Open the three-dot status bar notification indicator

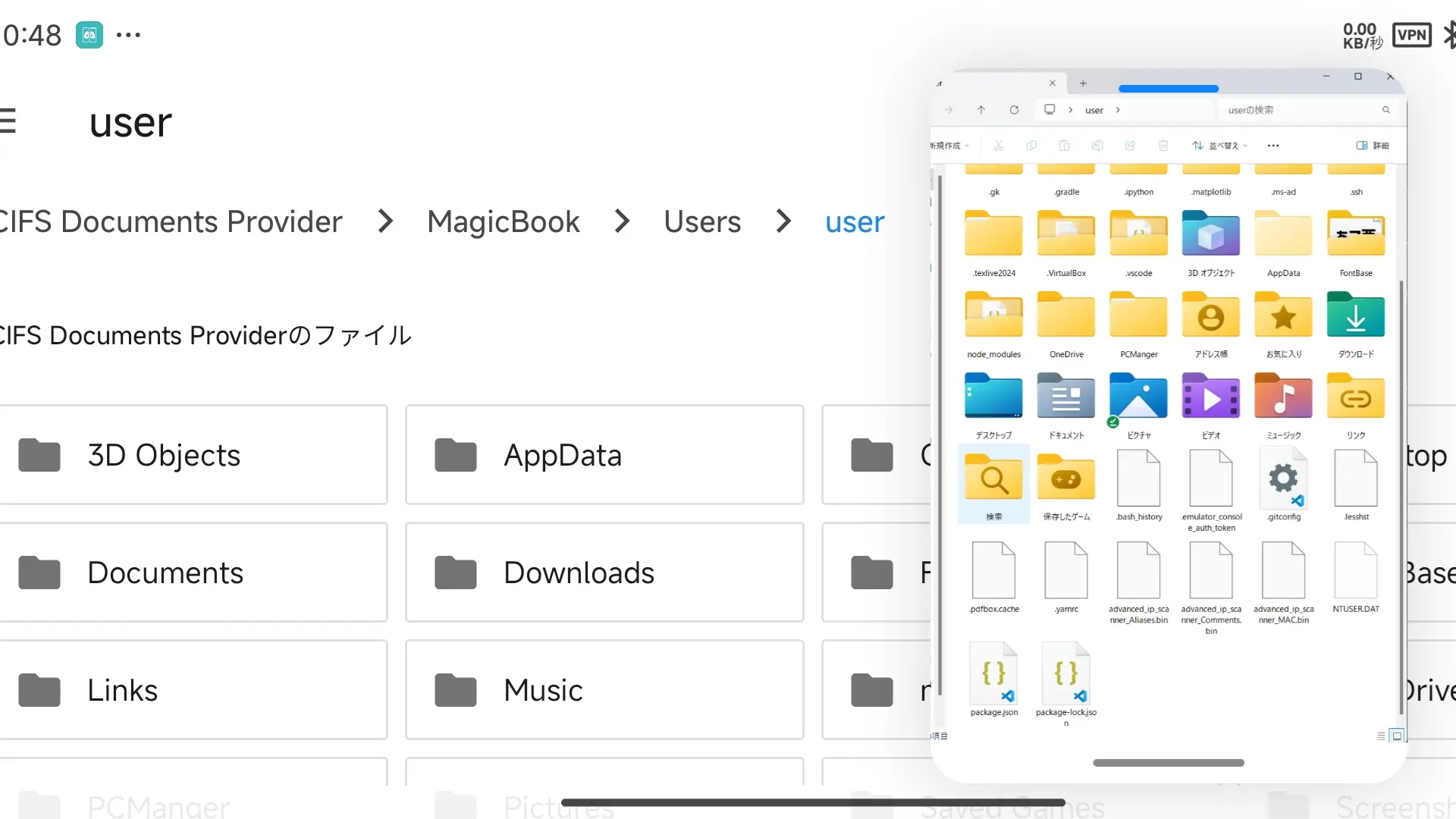[x=128, y=35]
